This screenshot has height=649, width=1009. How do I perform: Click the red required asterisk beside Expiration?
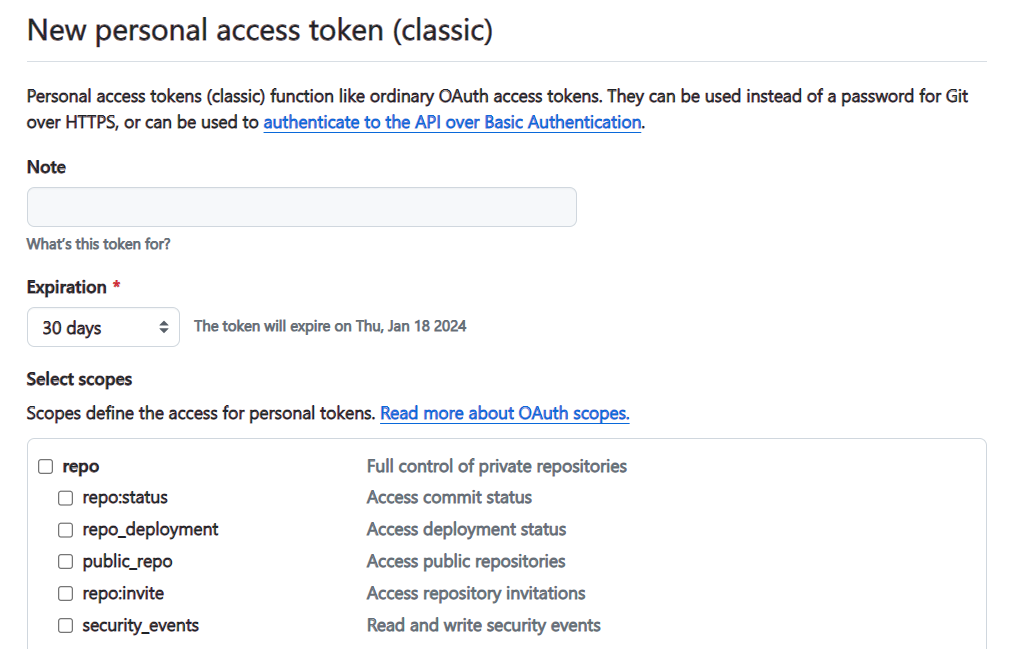click(117, 287)
